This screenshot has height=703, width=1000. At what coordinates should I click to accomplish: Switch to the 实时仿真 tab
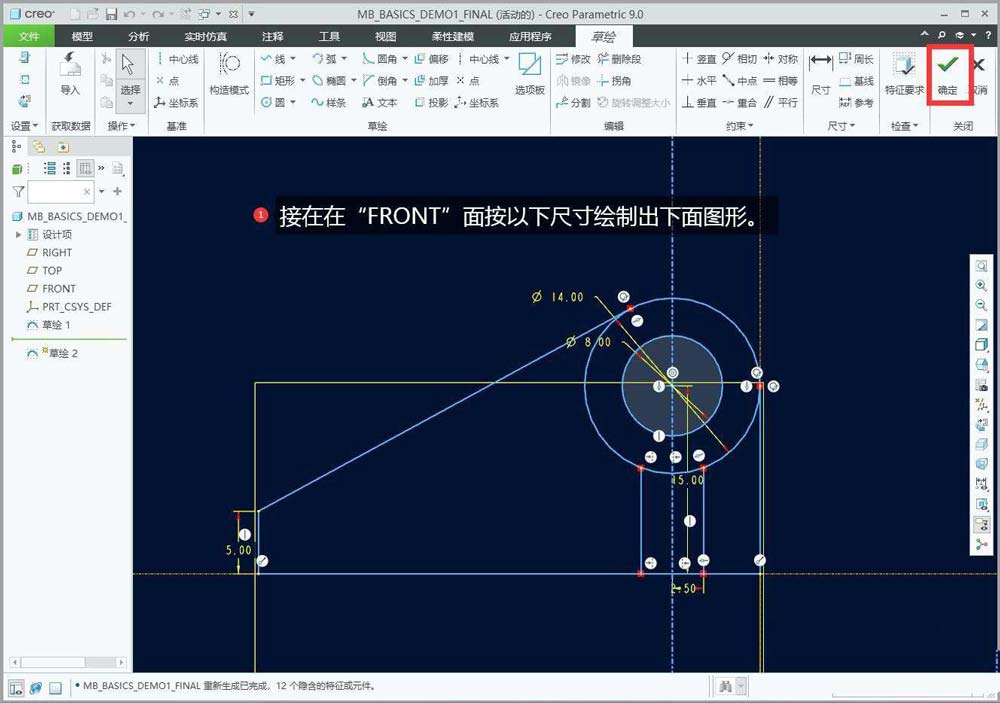pos(205,36)
